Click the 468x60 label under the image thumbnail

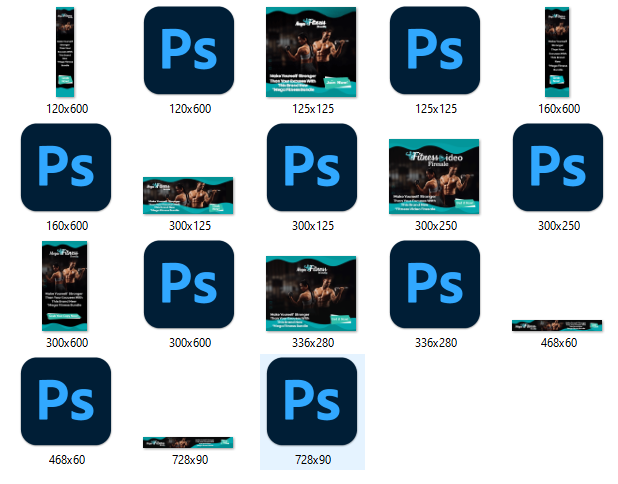pyautogui.click(x=559, y=343)
